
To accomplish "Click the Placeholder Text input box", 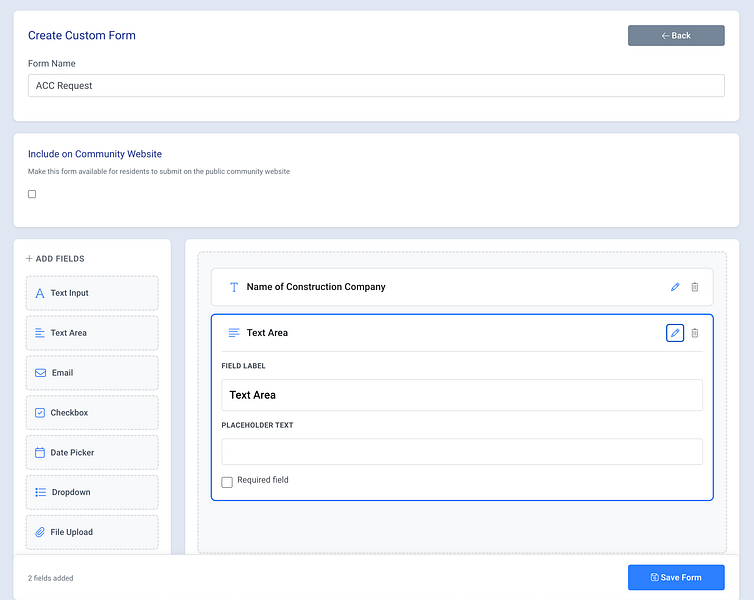I will point(462,452).
